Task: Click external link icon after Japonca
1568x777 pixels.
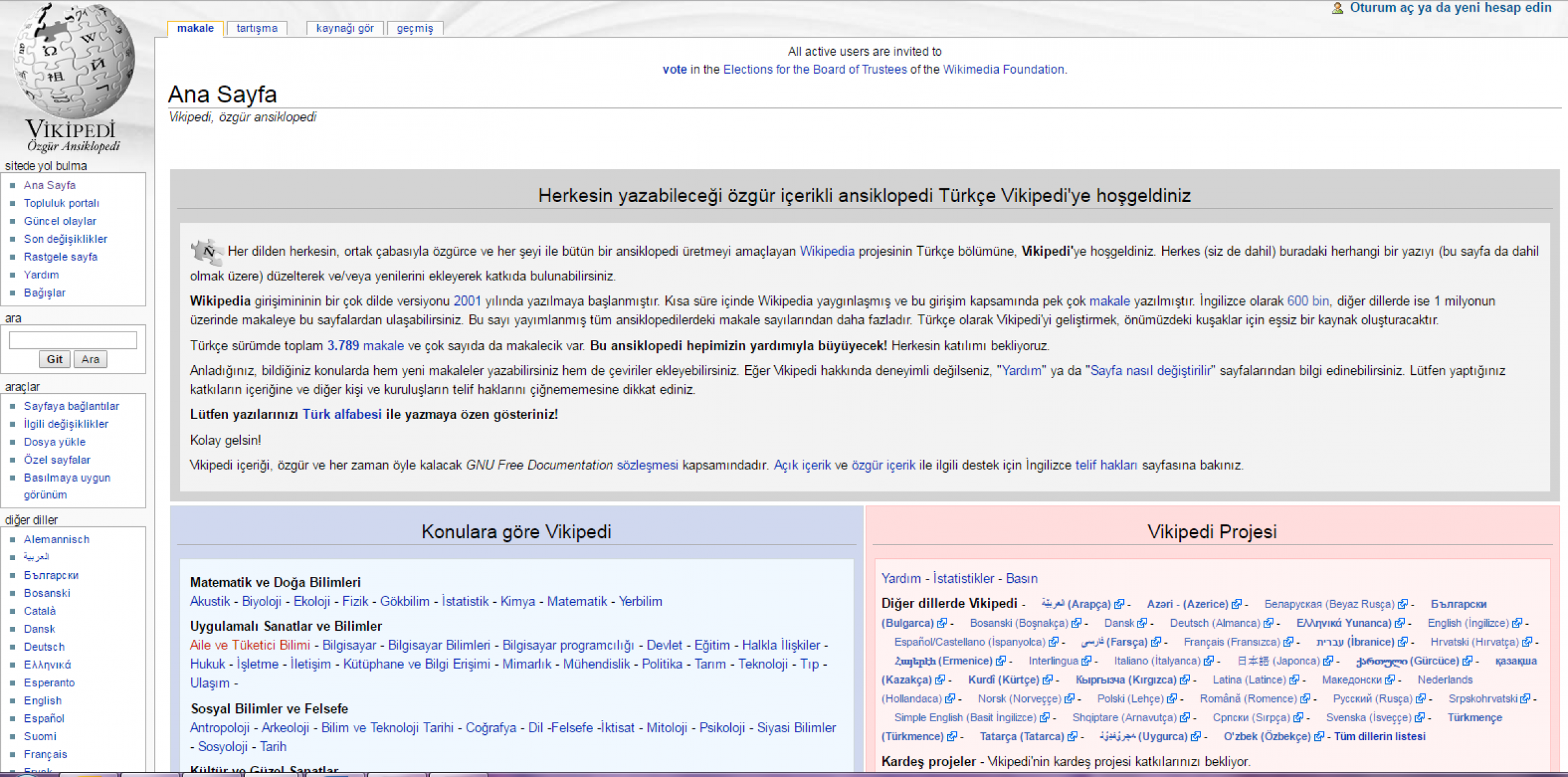Action: coord(1328,661)
